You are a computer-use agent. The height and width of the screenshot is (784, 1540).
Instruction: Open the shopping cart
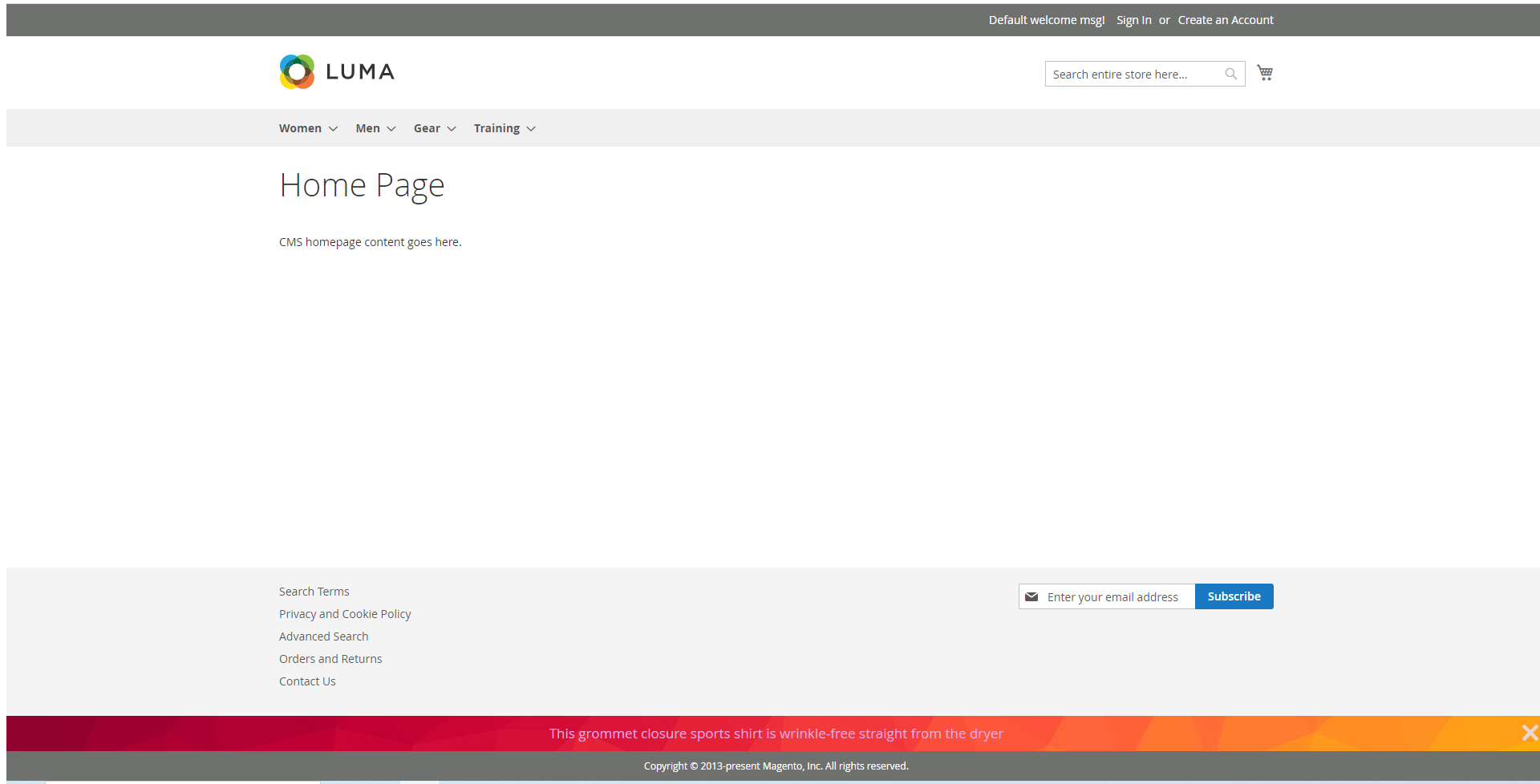point(1265,73)
